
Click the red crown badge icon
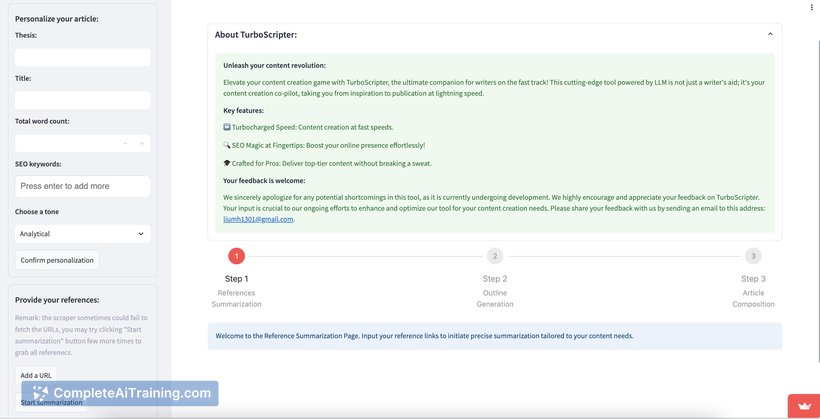[804, 406]
